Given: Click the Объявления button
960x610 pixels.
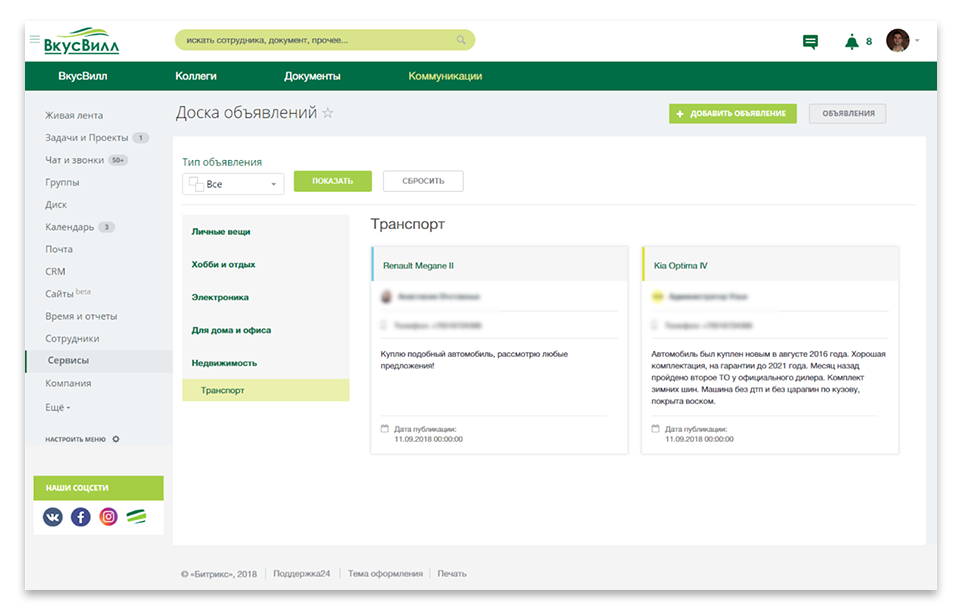Looking at the screenshot, I should 847,113.
